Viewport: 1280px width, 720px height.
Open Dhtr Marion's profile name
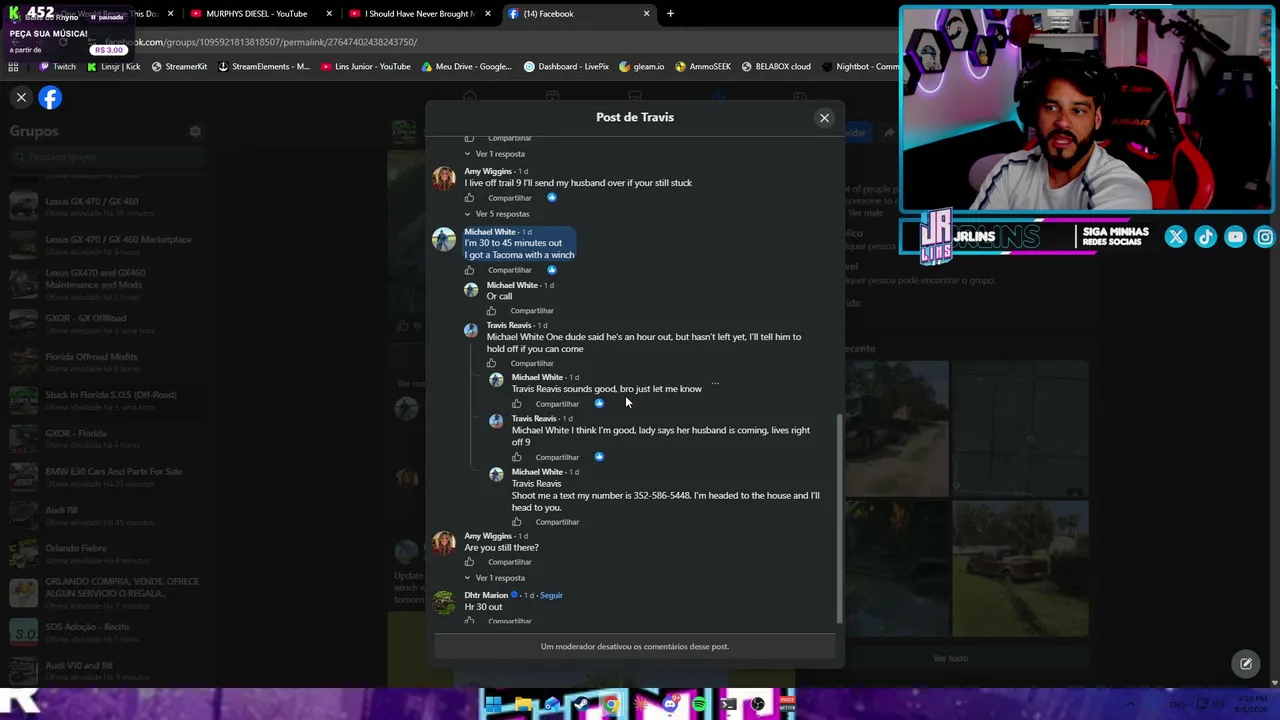point(486,595)
